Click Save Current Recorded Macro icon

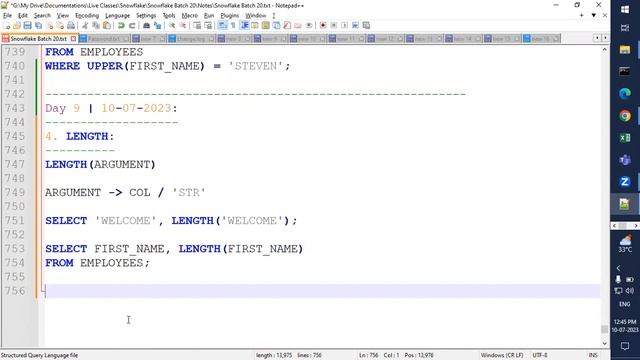[366, 25]
